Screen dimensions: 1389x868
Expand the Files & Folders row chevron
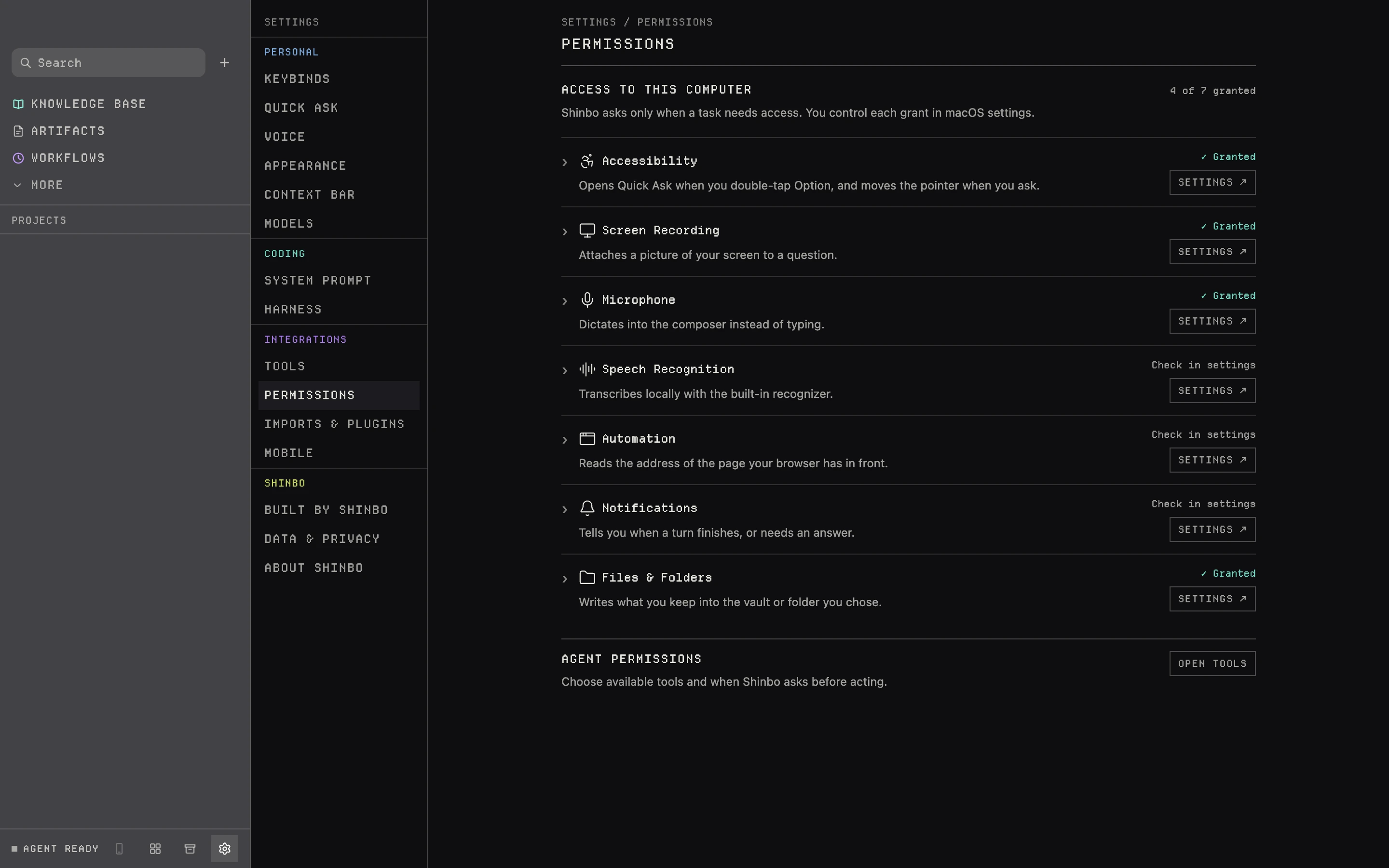coord(565,579)
